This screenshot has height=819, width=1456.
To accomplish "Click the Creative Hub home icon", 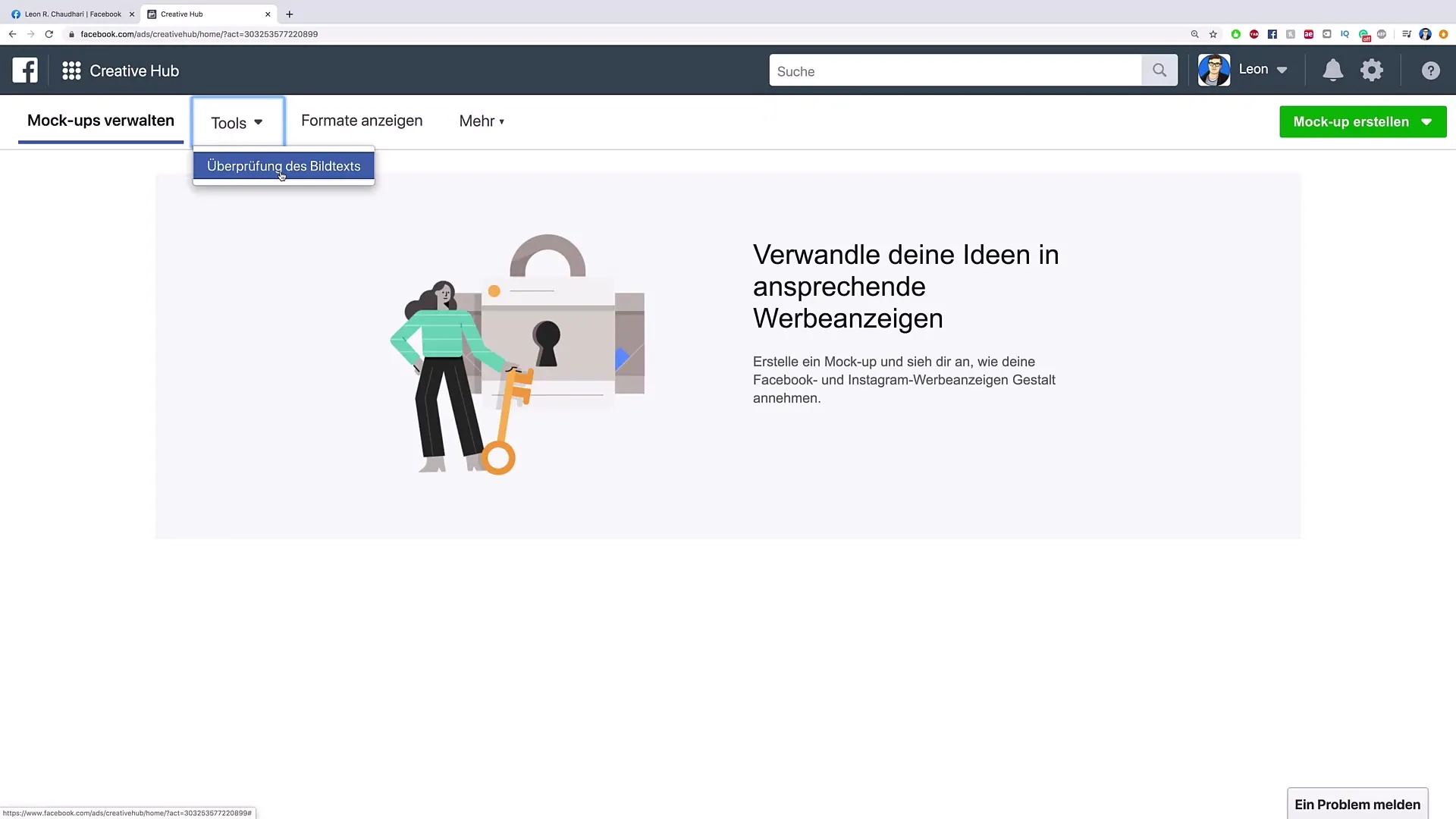I will tap(71, 70).
